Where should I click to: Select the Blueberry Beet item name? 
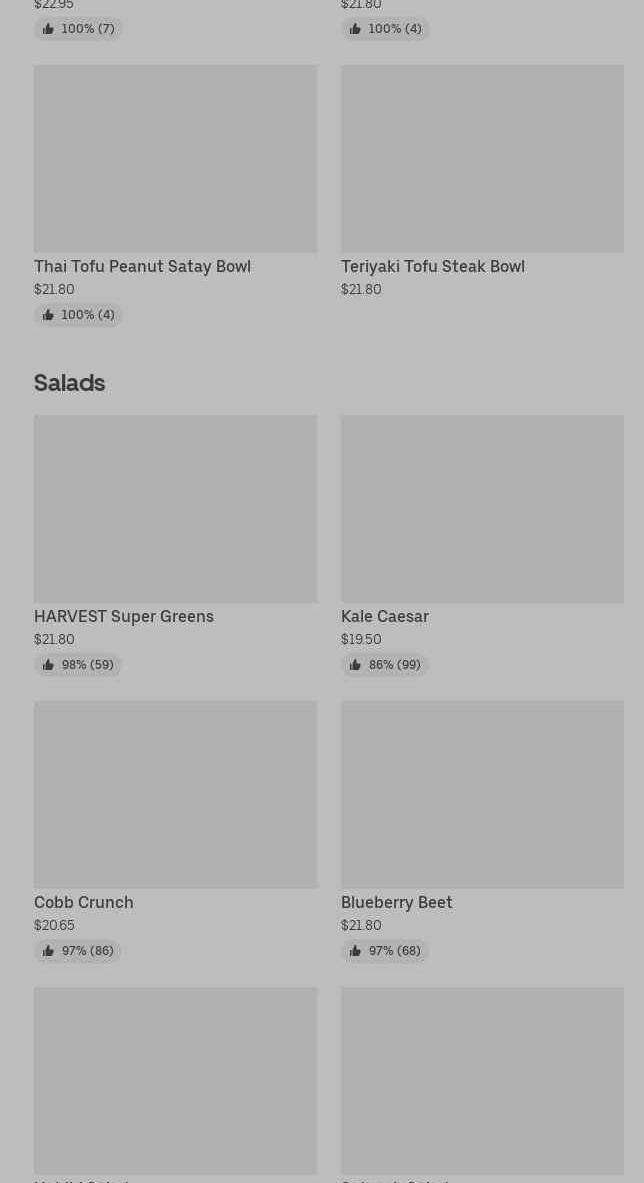(396, 903)
